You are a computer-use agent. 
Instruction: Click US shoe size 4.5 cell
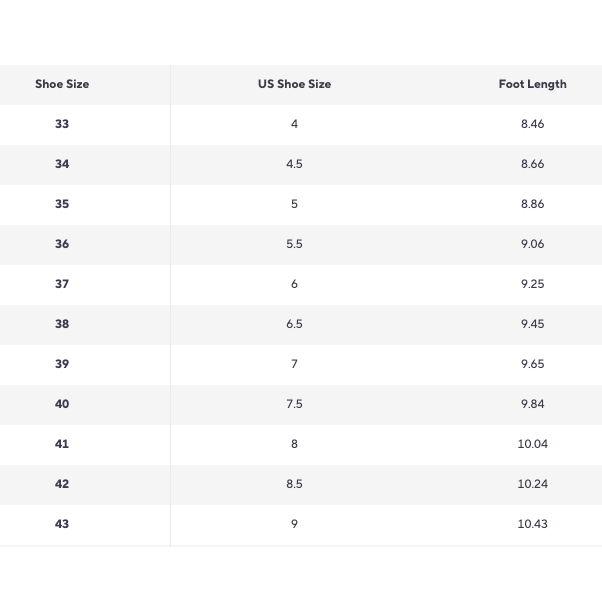[294, 164]
